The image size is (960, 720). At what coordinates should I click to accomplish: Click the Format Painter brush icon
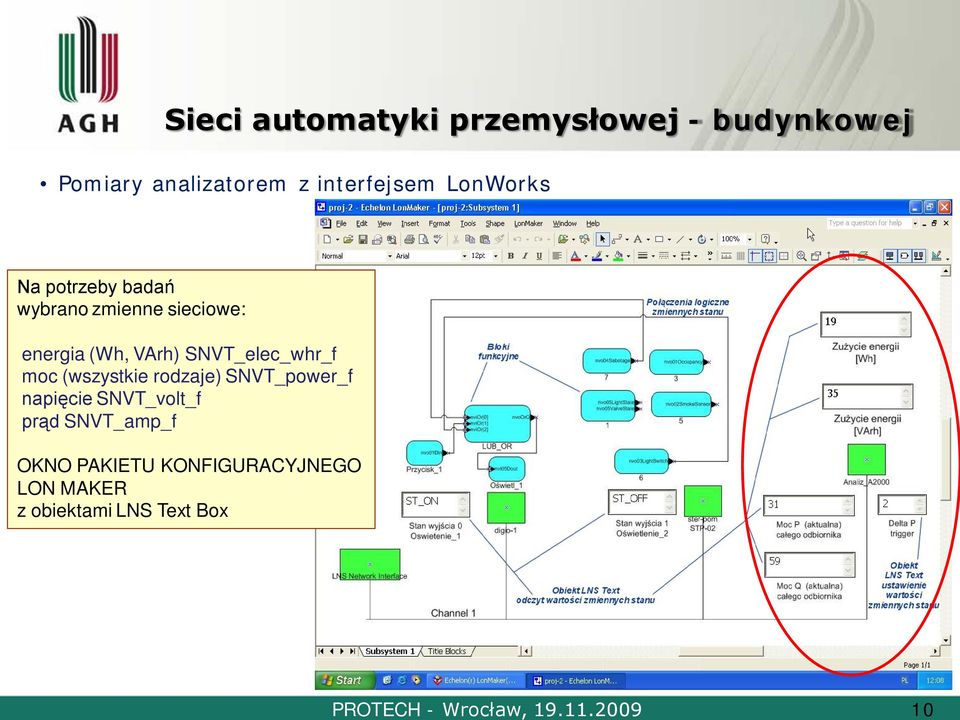pos(500,239)
